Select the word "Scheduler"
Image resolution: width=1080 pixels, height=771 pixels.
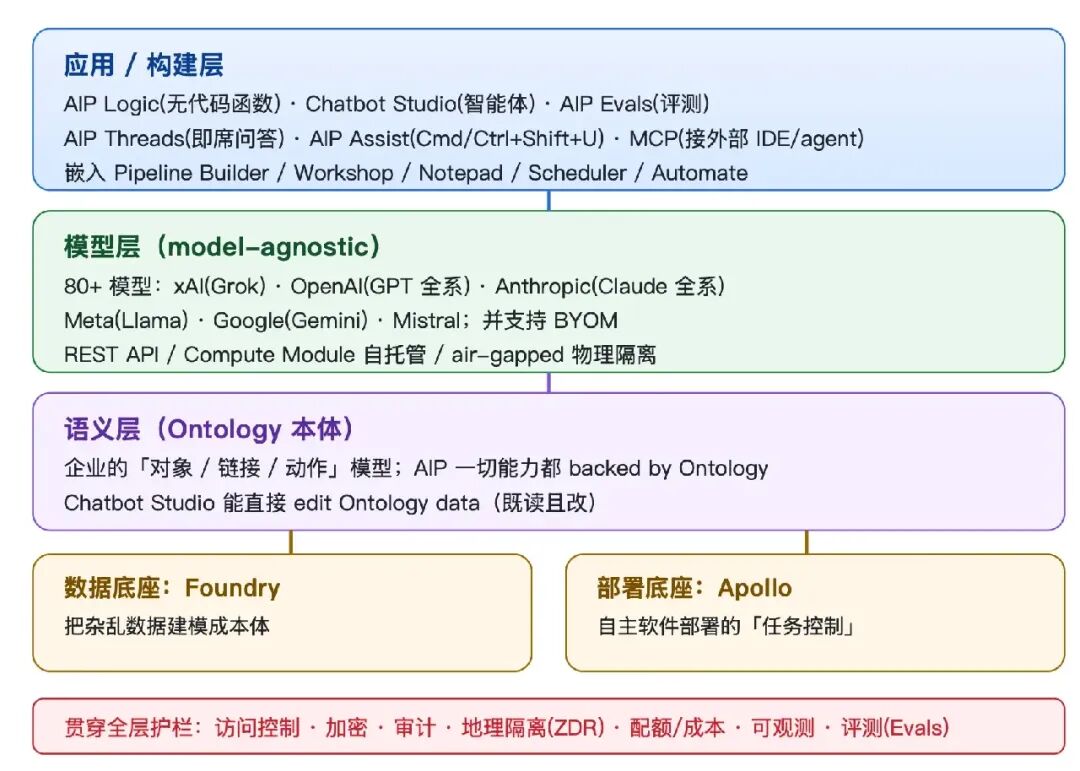click(577, 173)
